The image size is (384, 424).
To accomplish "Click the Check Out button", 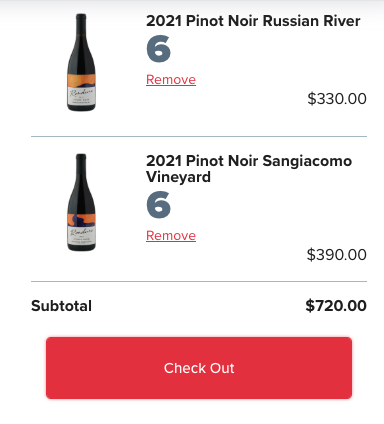I will pos(199,368).
